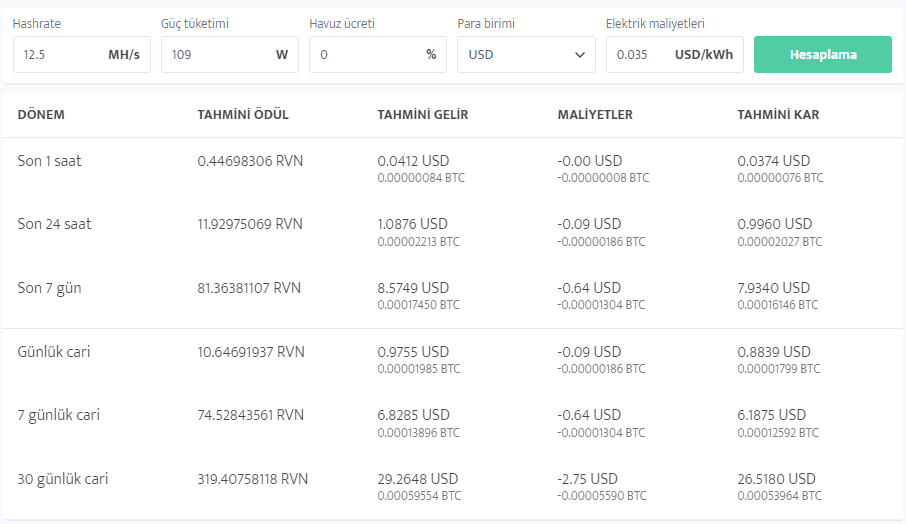Screen dimensions: 906x524
Task: Click the Havuz ücreti input field
Action: [377, 54]
